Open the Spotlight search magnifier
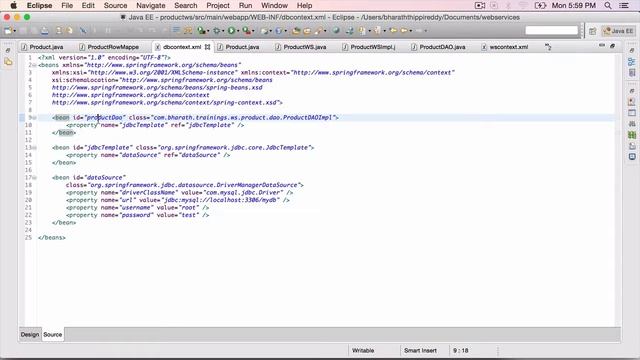Viewport: 640px width, 360px height. point(608,6)
